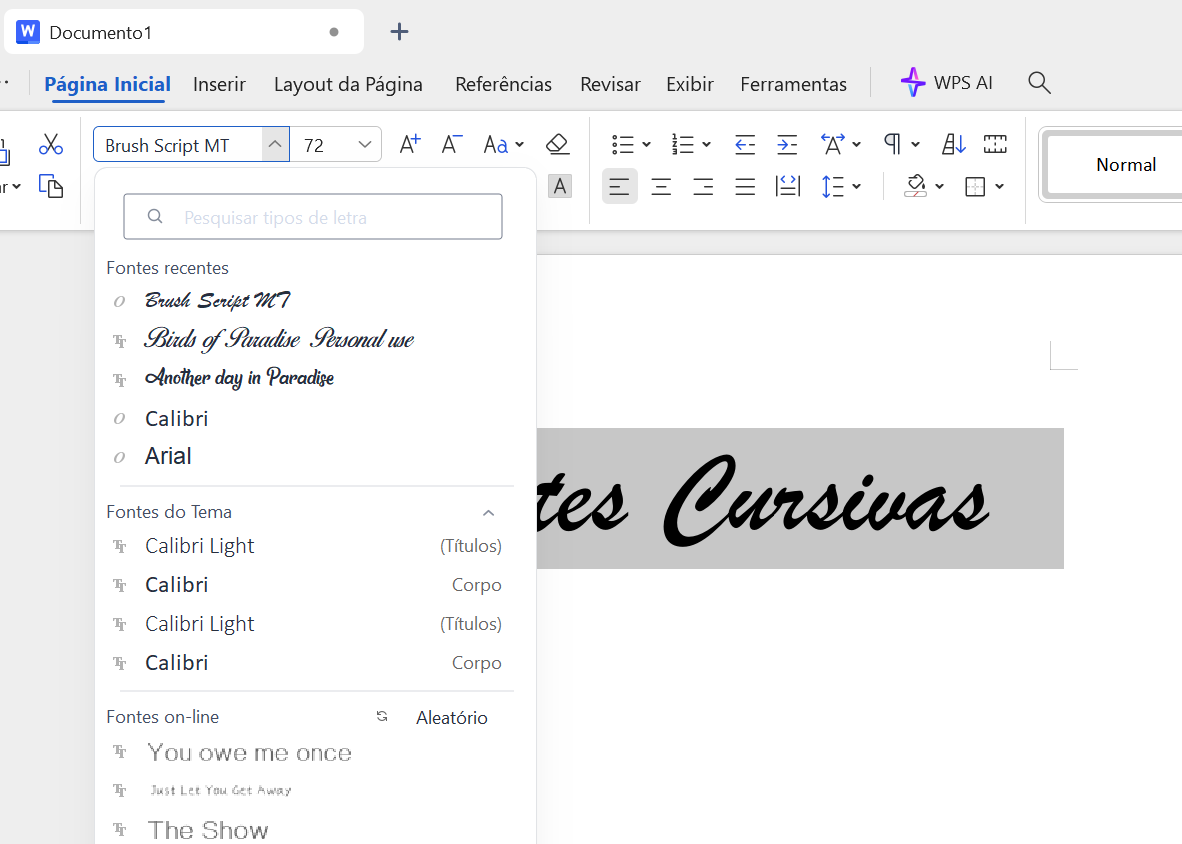Viewport: 1182px width, 844px height.
Task: Align text to the left
Action: pyautogui.click(x=620, y=186)
